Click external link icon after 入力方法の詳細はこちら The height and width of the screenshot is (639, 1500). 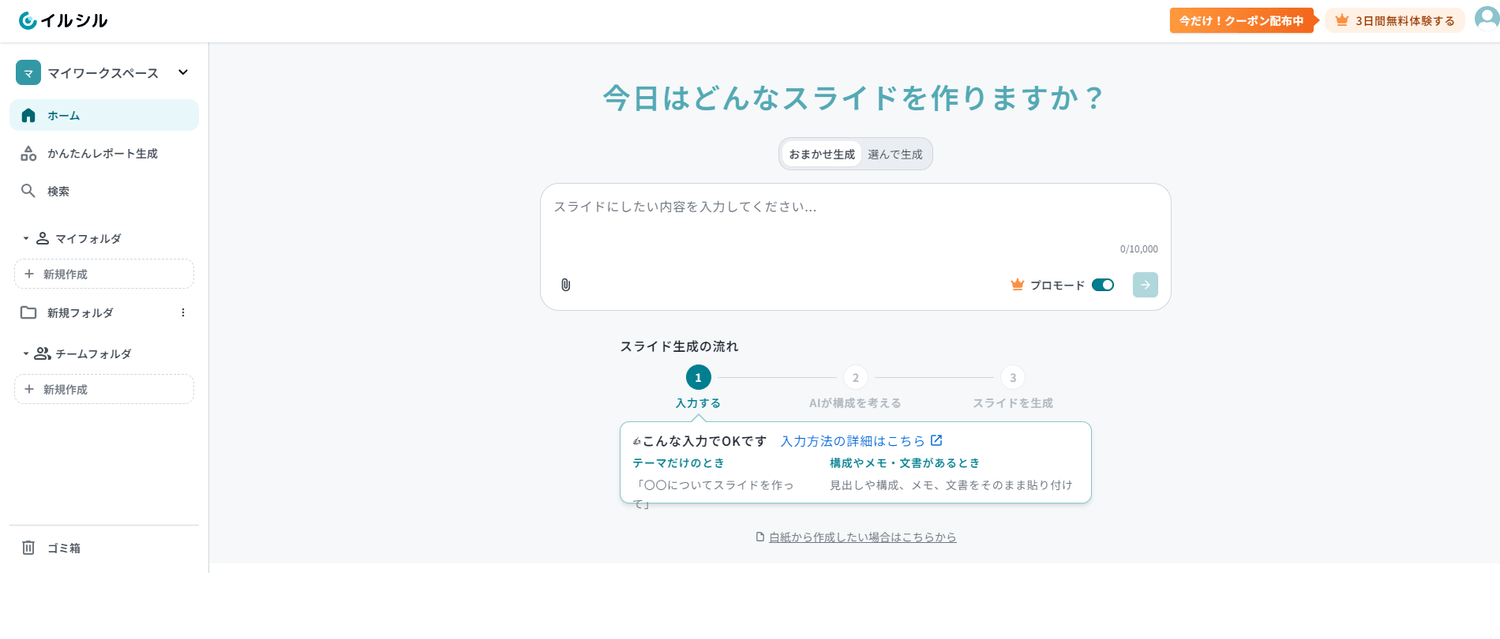tap(936, 440)
